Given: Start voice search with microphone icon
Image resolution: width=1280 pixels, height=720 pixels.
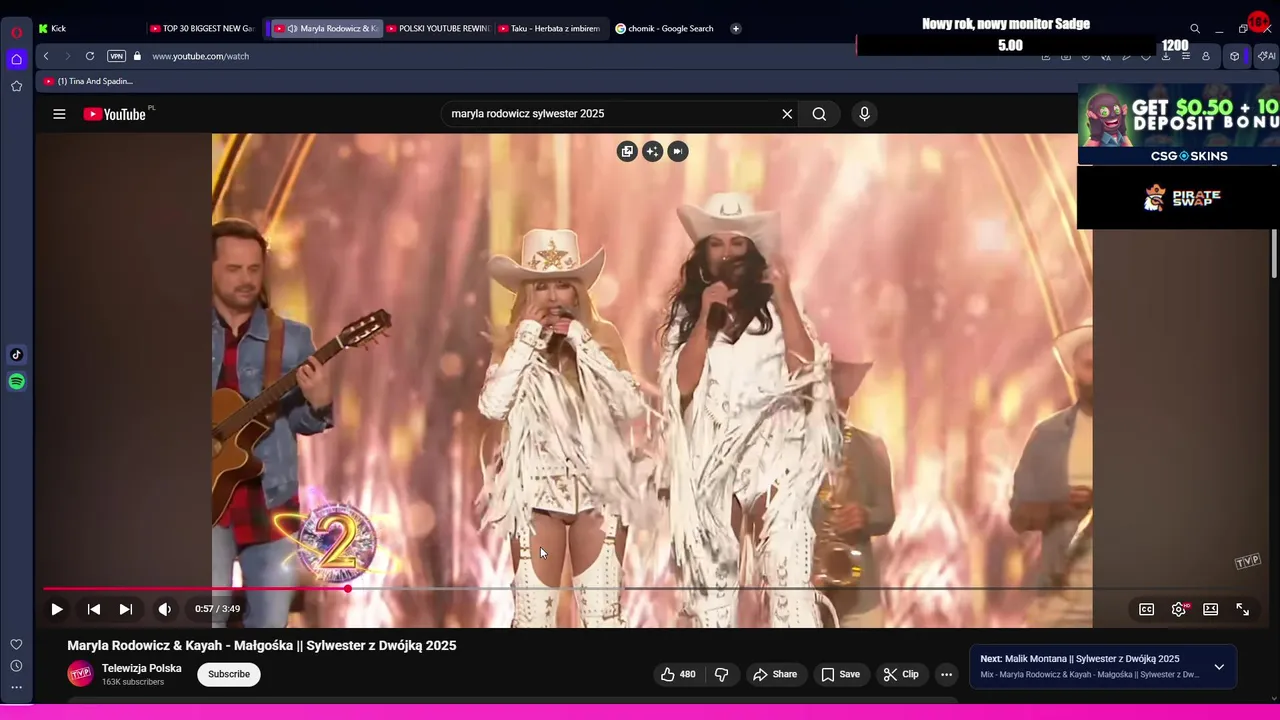Looking at the screenshot, I should pos(865,114).
